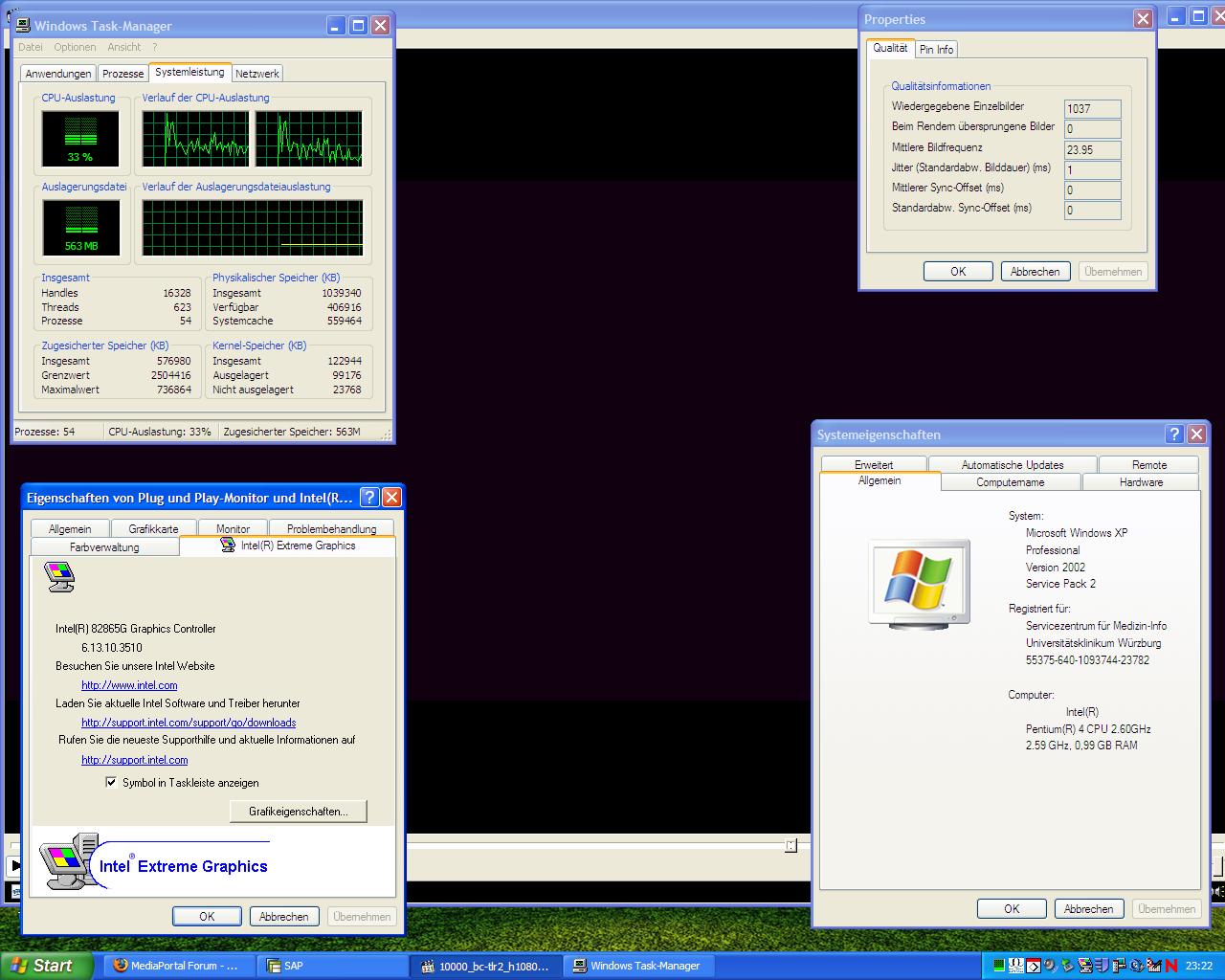Image resolution: width=1225 pixels, height=980 pixels.
Task: Open the Erweitert tab in Systemeigenschaften
Action: 874,465
